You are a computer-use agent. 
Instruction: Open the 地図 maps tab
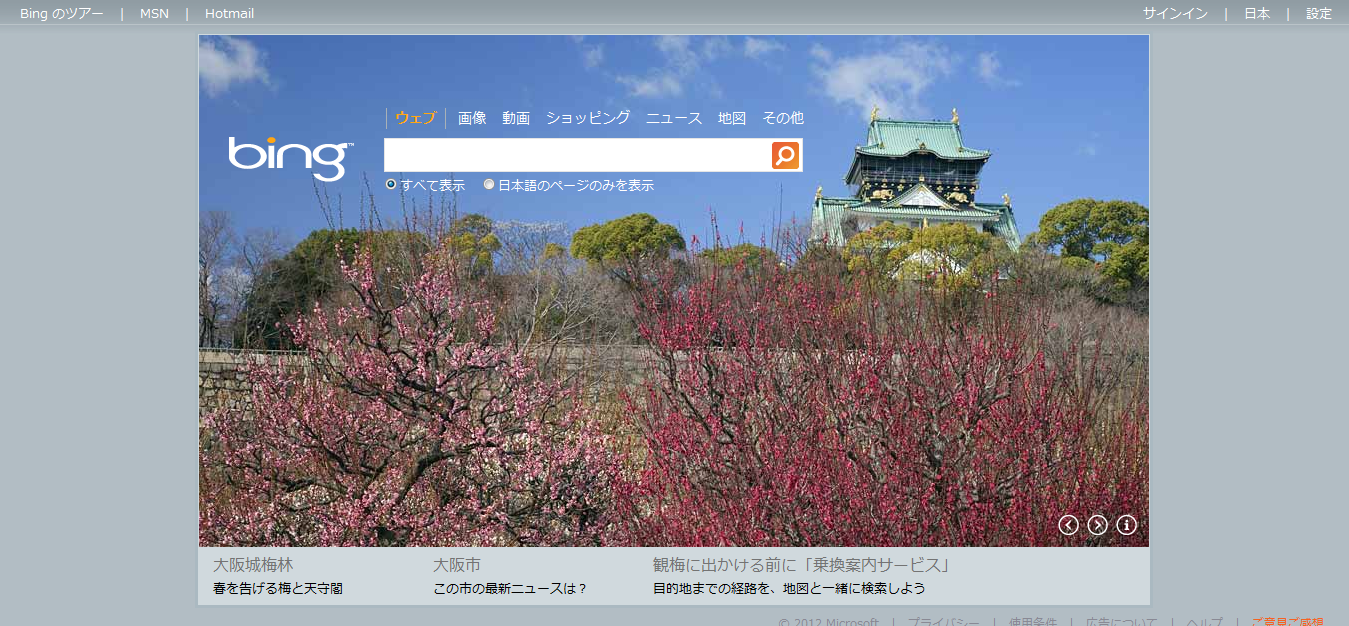[x=732, y=118]
